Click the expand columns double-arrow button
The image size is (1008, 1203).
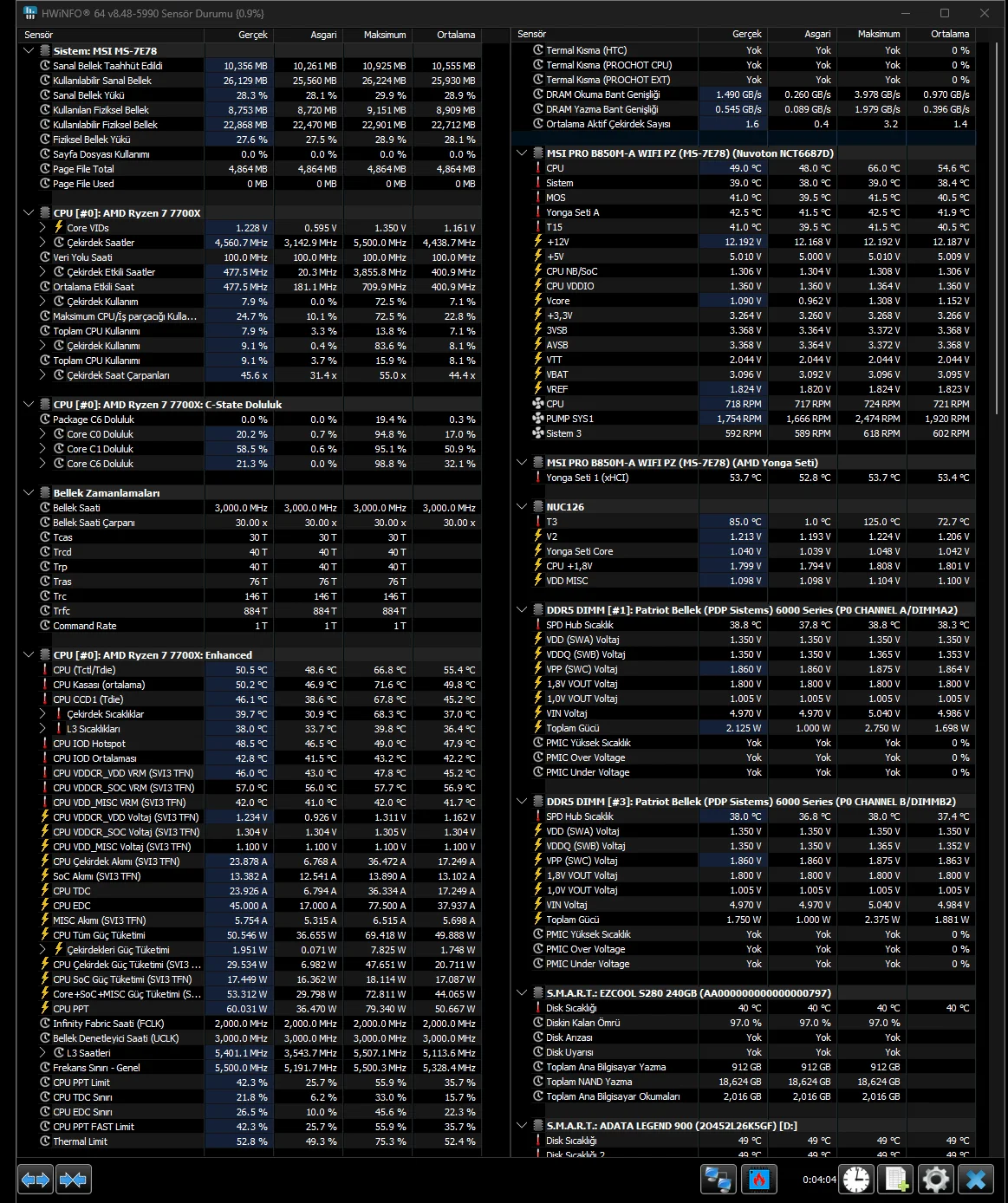[36, 1180]
